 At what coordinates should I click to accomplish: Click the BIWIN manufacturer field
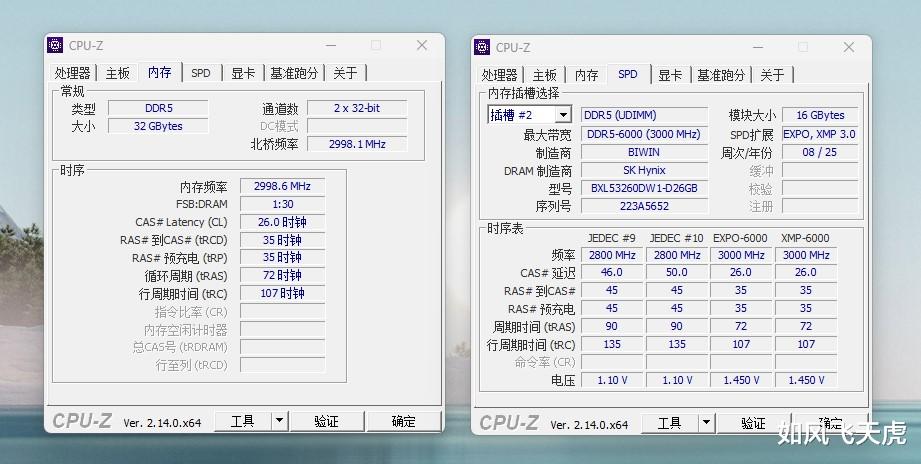tap(644, 152)
